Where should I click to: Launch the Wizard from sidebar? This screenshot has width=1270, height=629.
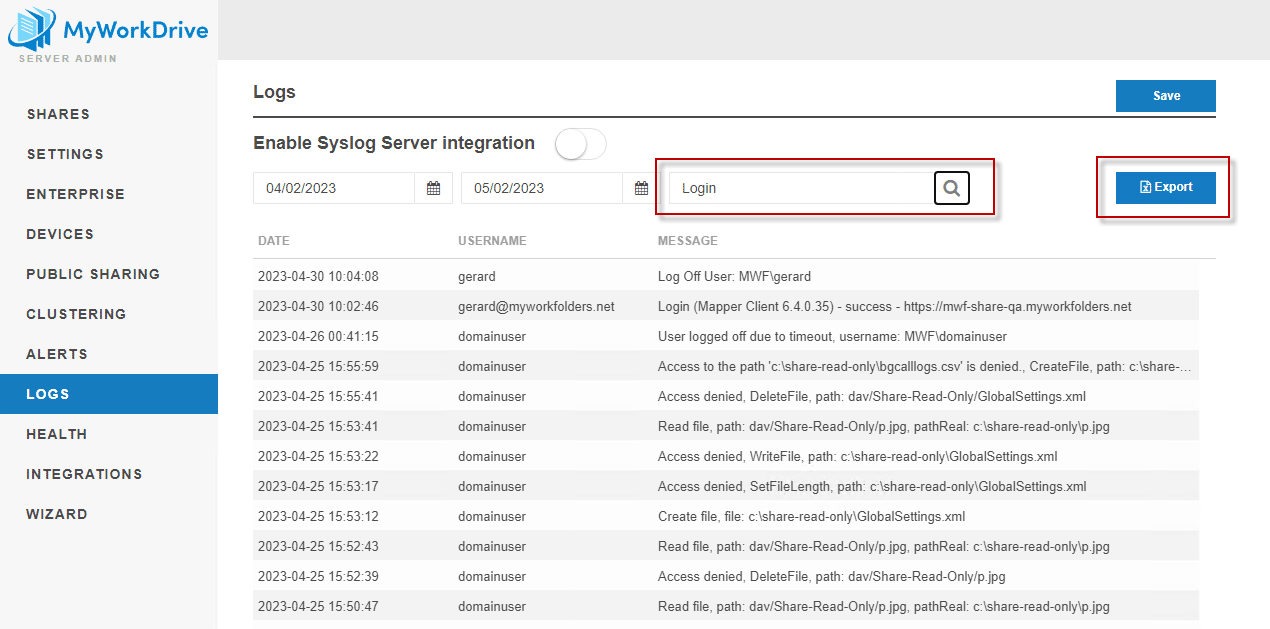pos(57,514)
